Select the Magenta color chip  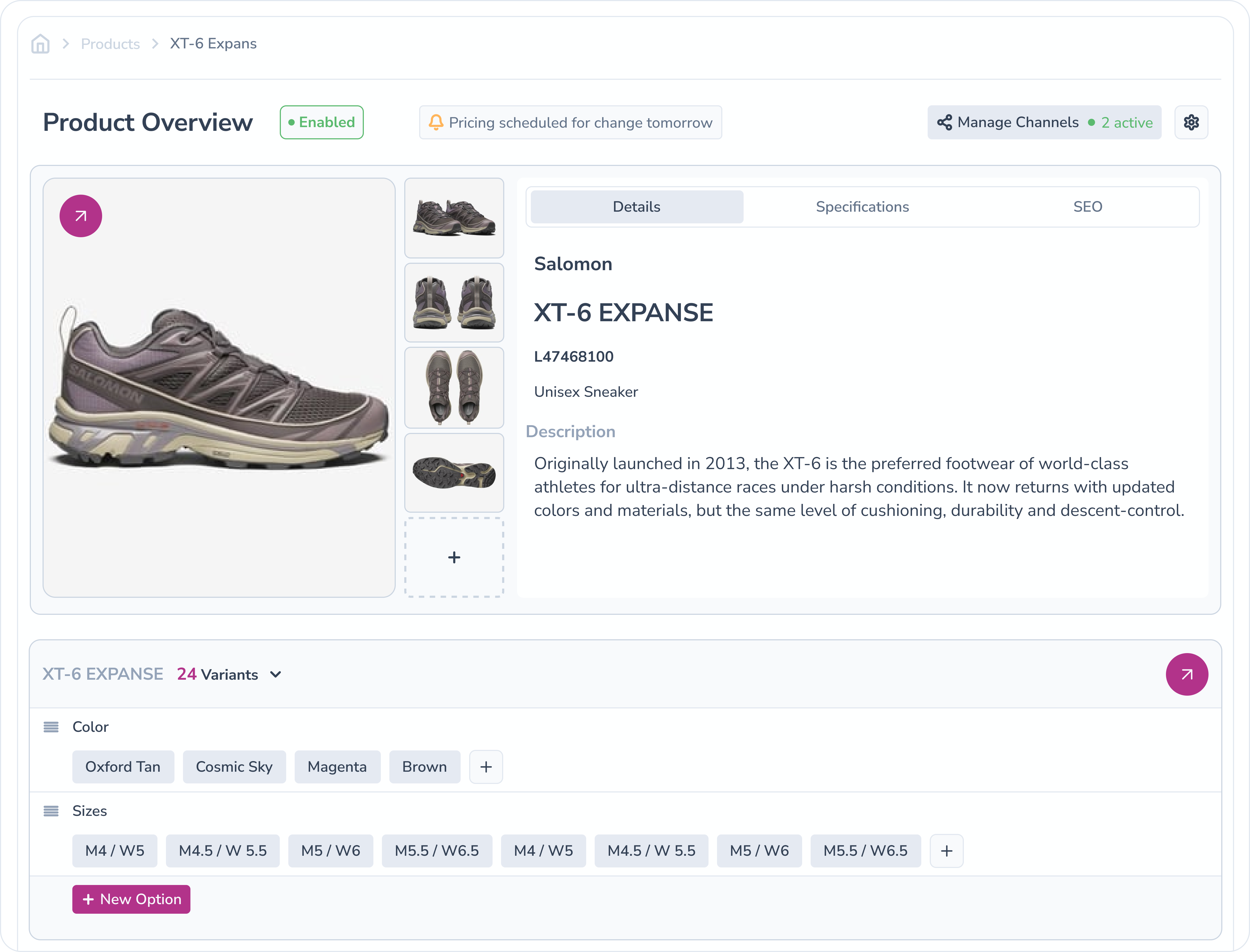click(337, 767)
